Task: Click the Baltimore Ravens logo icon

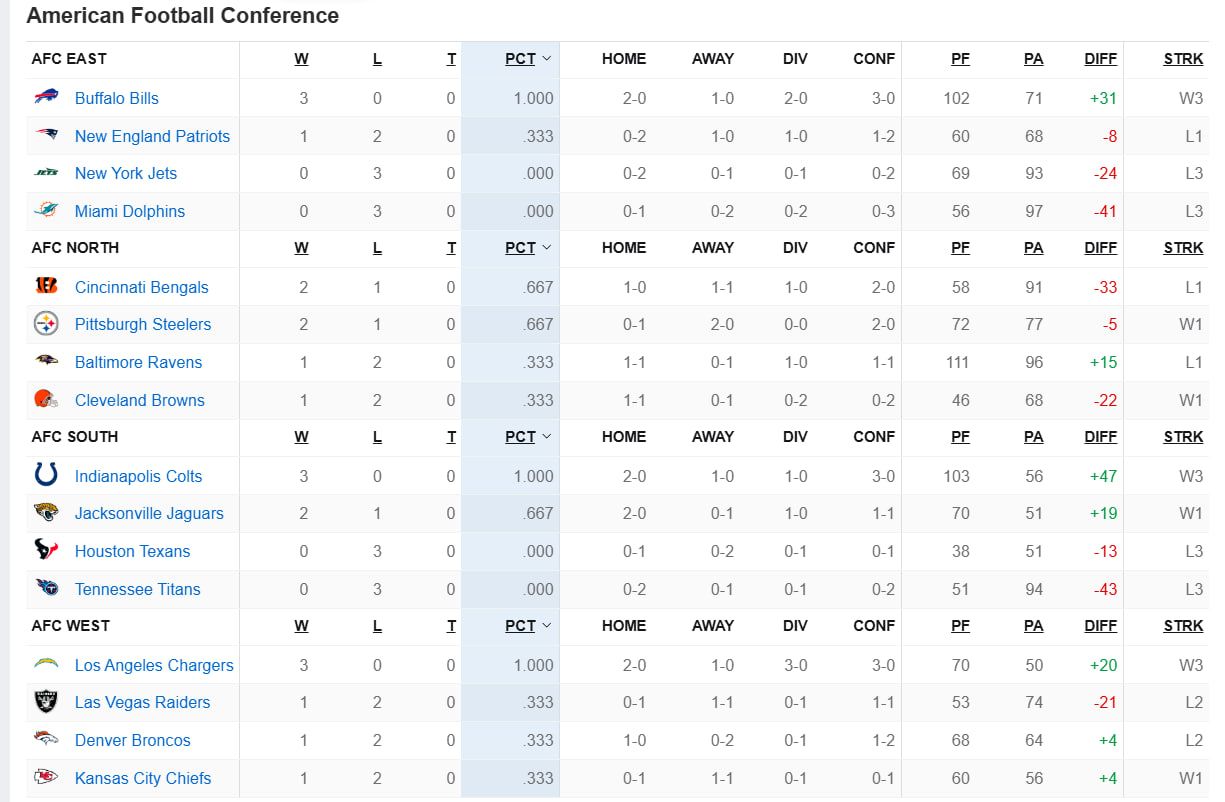Action: (x=46, y=361)
